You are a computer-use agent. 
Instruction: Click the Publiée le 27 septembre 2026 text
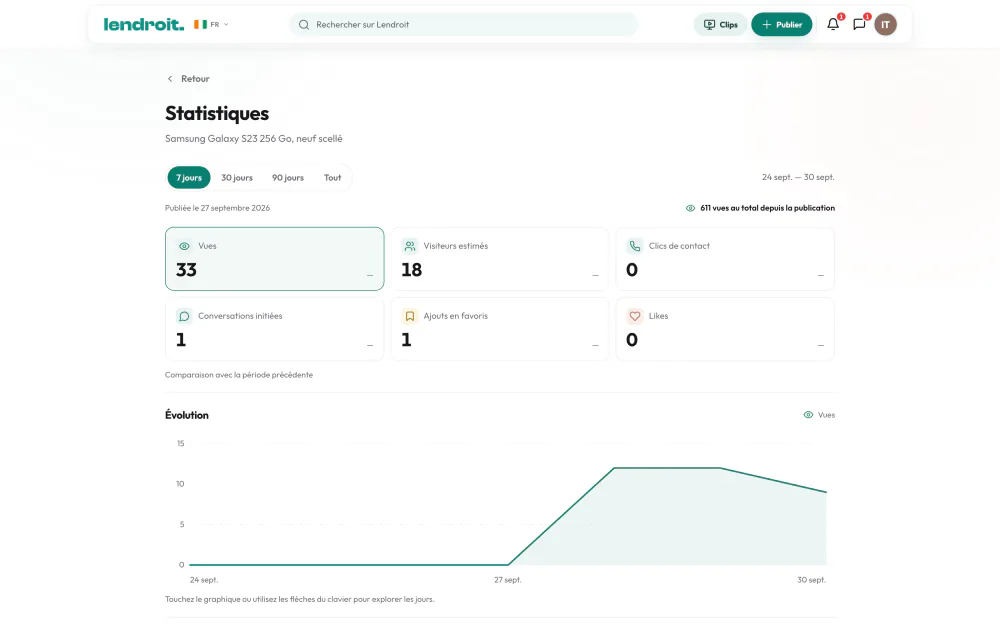pyautogui.click(x=217, y=208)
